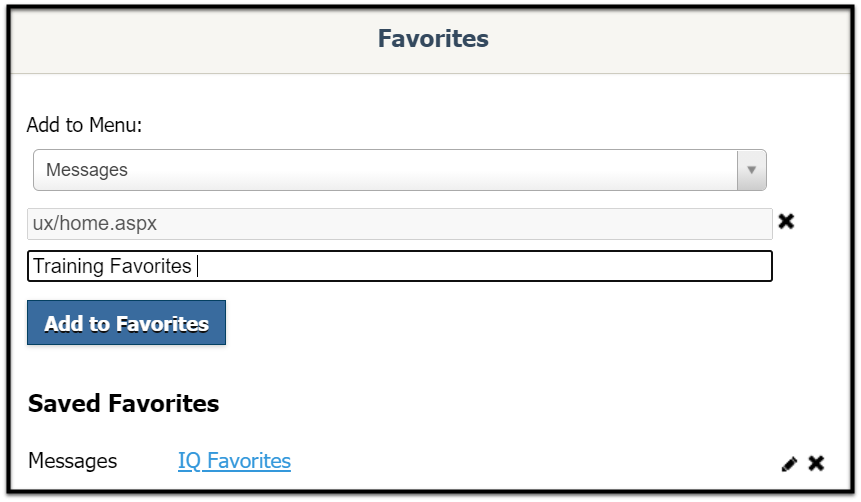Click blank space in IQ Favorites row
The height and width of the screenshot is (502, 861).
533,461
